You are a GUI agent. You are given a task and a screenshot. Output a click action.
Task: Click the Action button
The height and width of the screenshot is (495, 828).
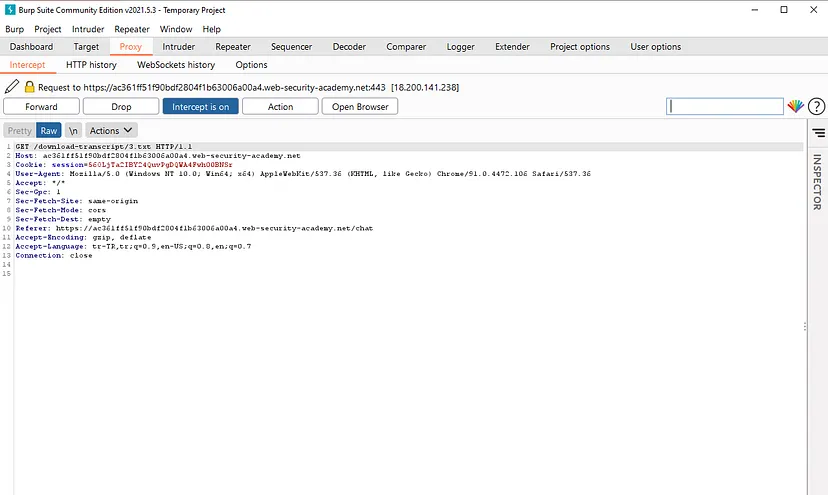(280, 106)
